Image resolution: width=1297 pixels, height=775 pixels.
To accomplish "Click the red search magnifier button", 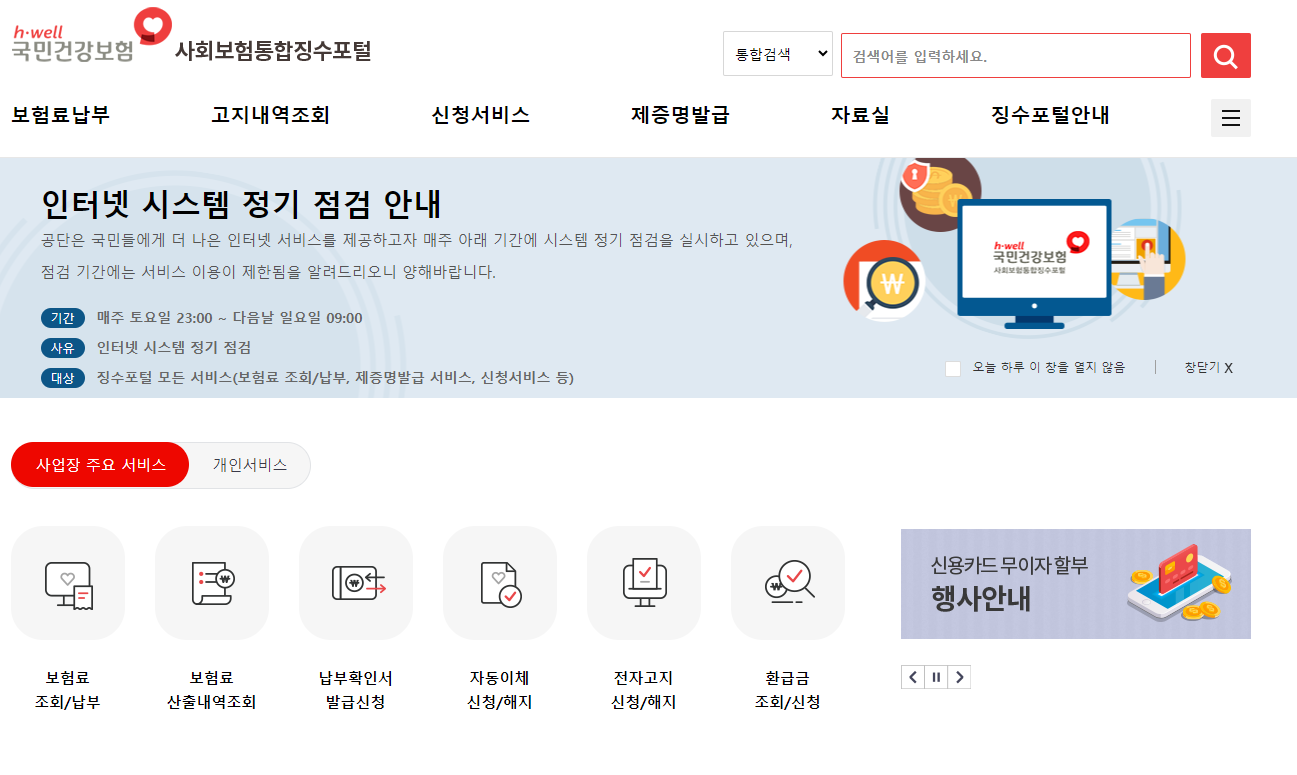I will [x=1225, y=55].
